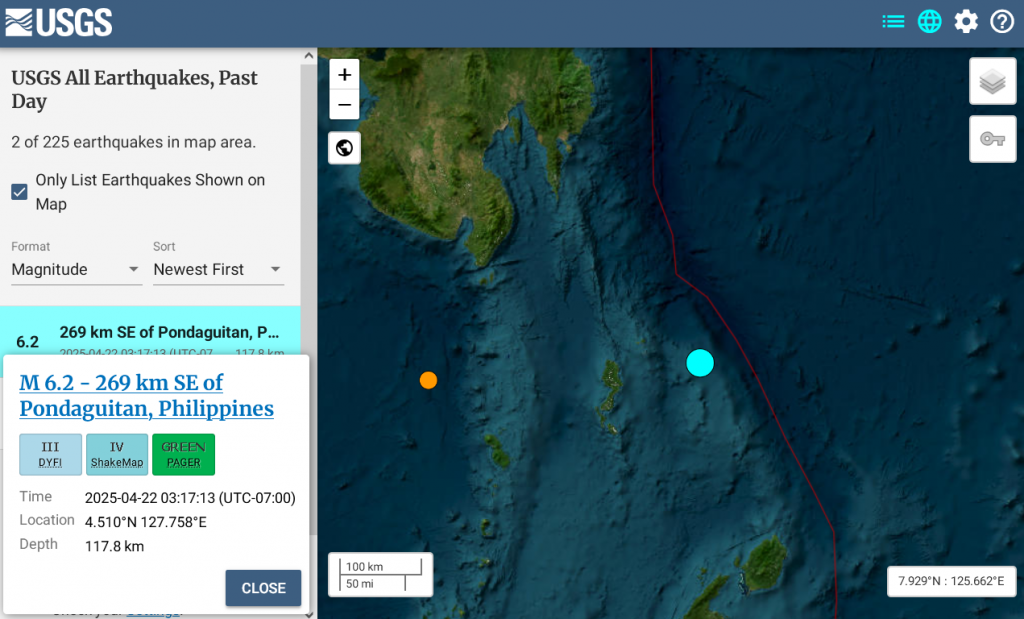Click the zoom to world globe button

(x=344, y=148)
